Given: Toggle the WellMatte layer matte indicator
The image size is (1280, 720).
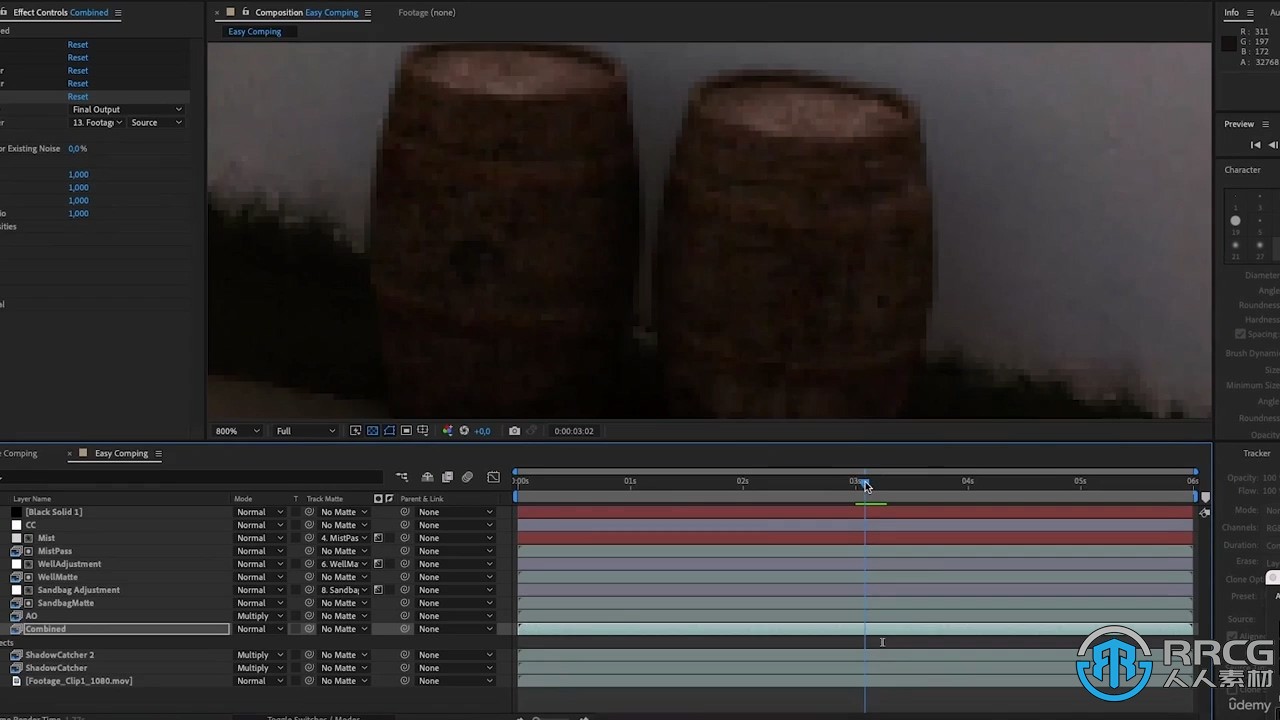Looking at the screenshot, I should coord(28,577).
